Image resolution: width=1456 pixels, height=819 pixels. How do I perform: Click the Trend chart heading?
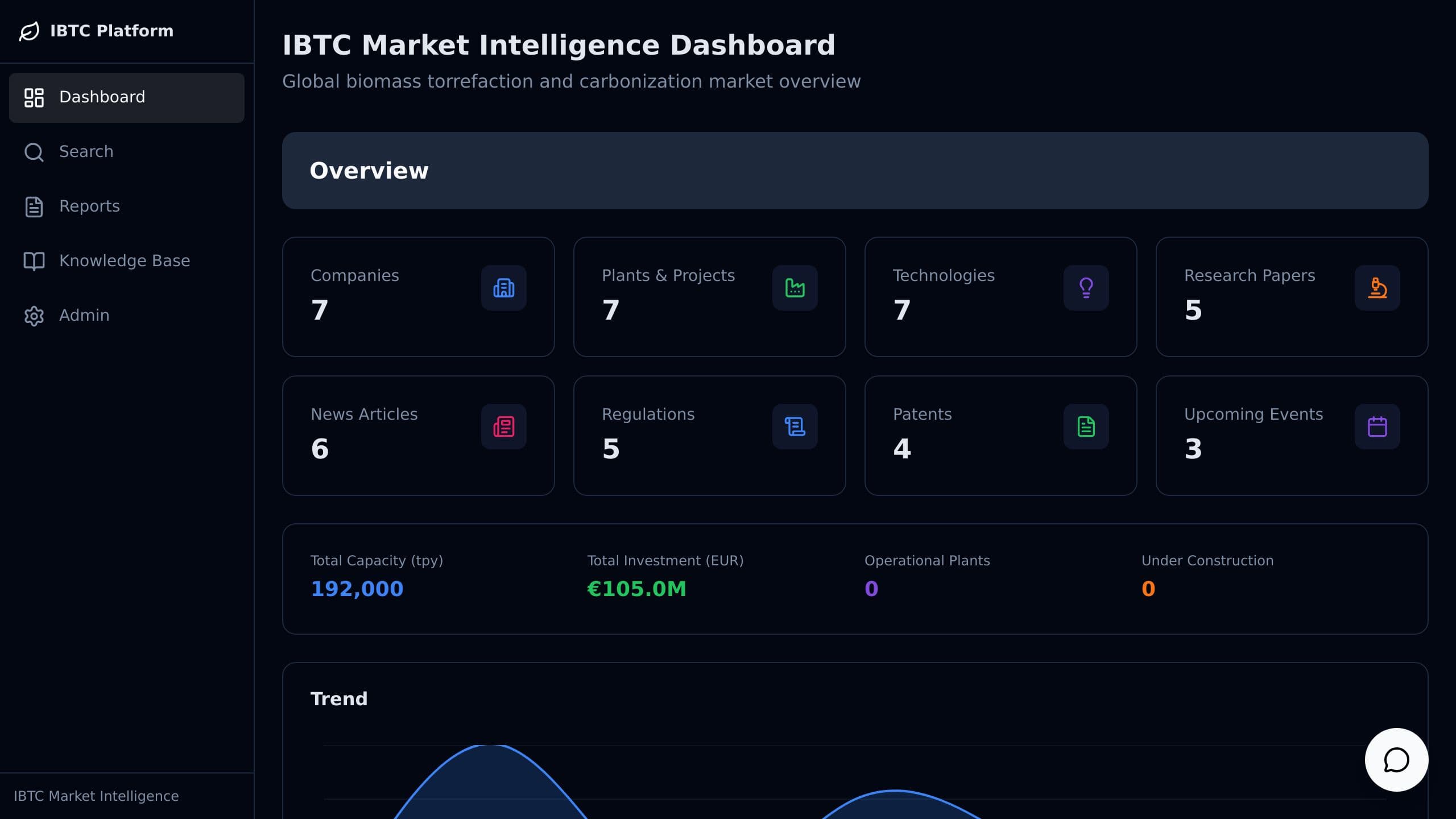coord(339,698)
